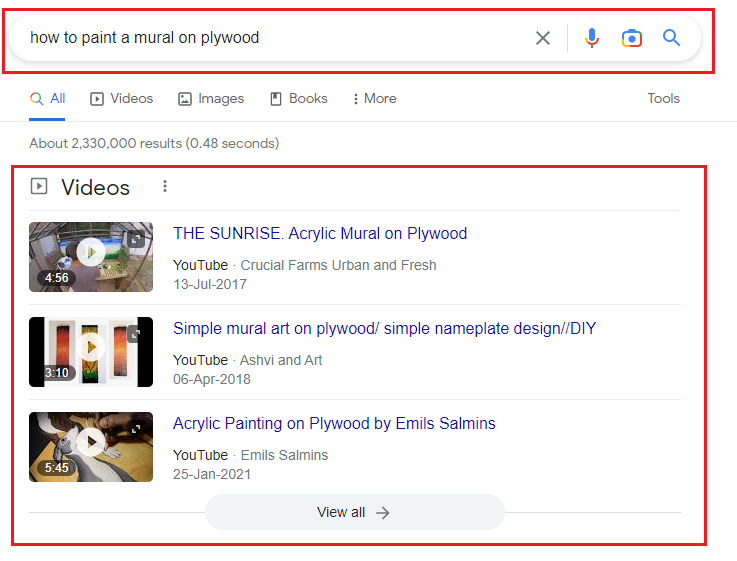Open image search with the camera icon
This screenshot has height=561, width=737.
point(632,38)
